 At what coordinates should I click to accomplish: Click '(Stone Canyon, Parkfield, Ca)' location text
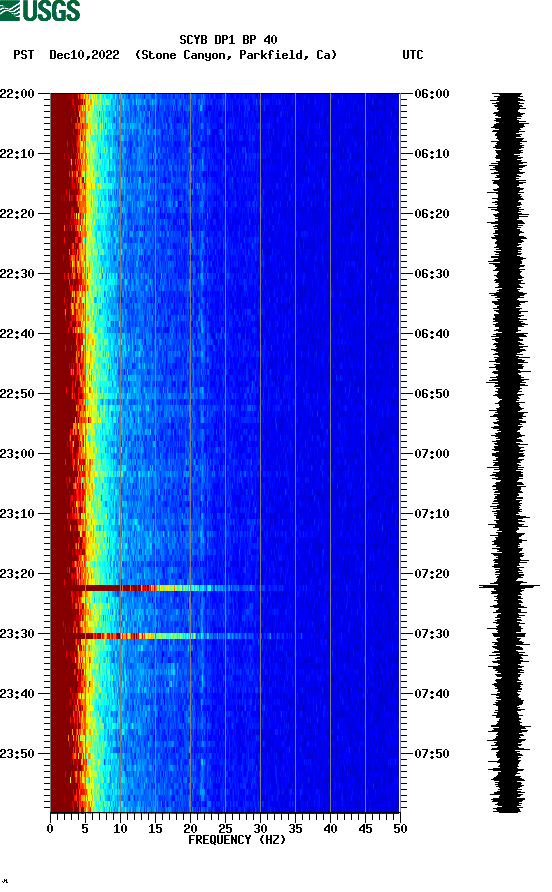[236, 55]
